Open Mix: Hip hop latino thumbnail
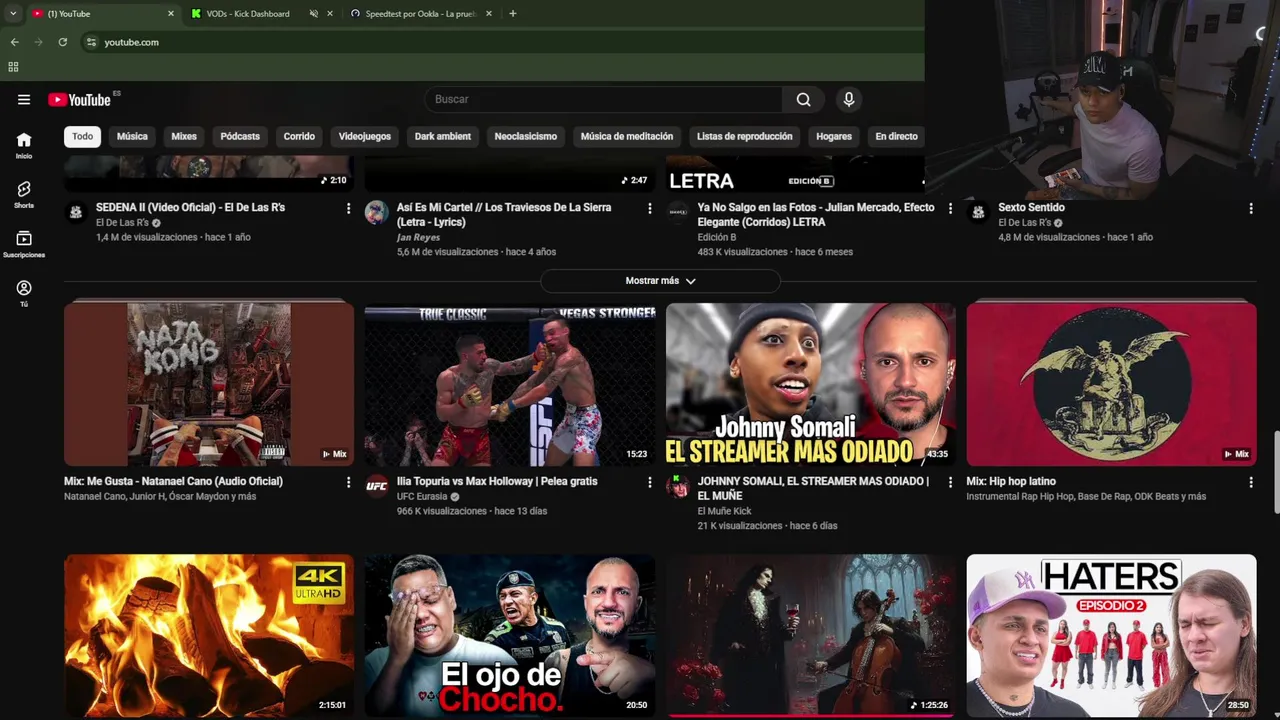 click(x=1111, y=385)
